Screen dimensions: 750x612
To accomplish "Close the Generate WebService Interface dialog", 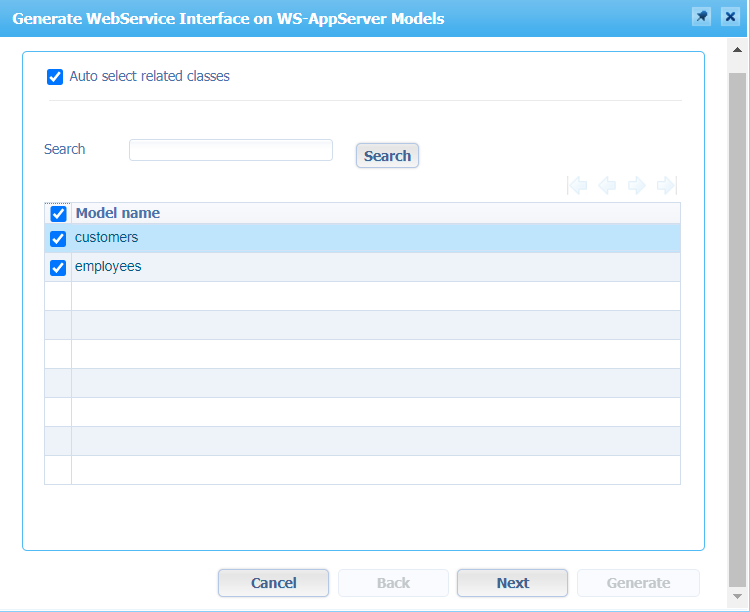I will click(730, 18).
